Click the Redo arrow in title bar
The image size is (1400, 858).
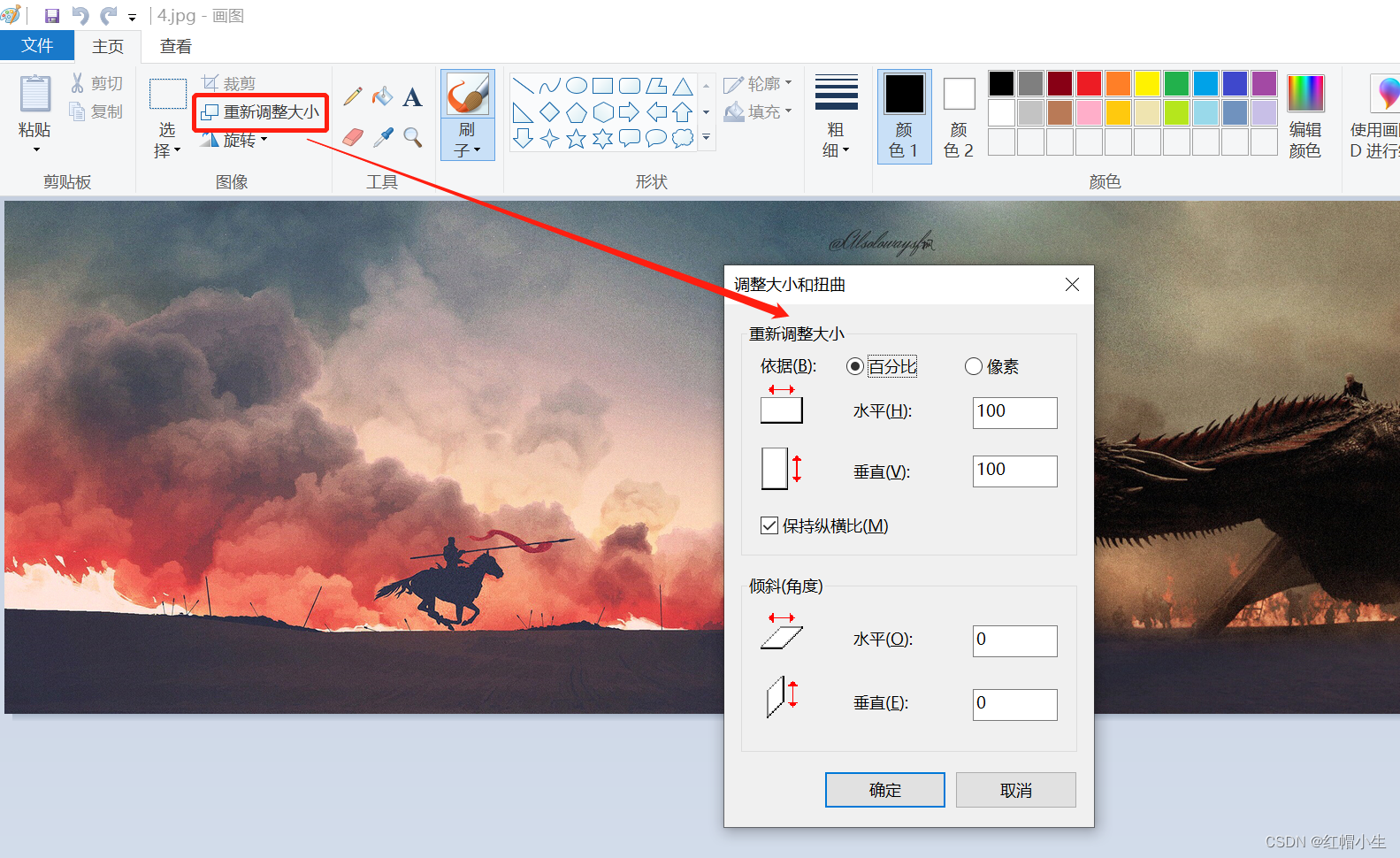click(x=109, y=16)
